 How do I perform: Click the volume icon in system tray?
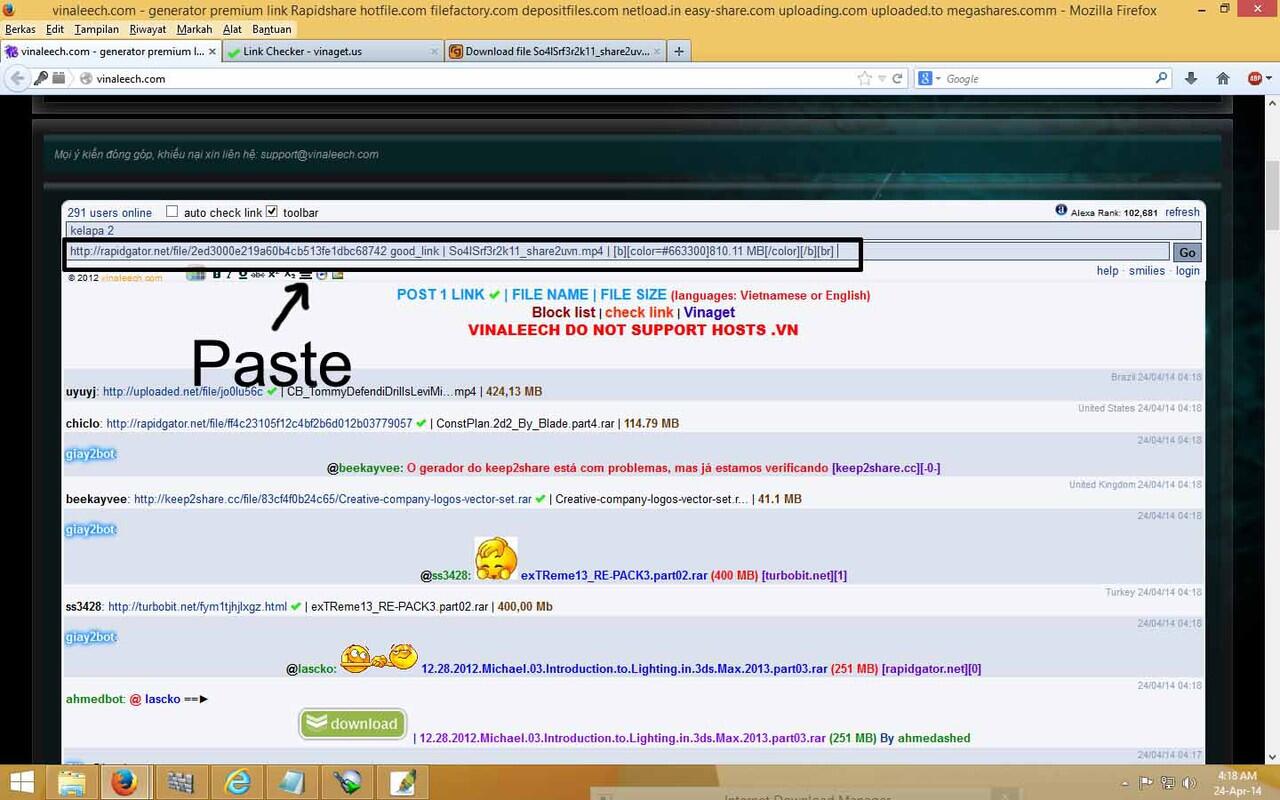[x=1188, y=782]
